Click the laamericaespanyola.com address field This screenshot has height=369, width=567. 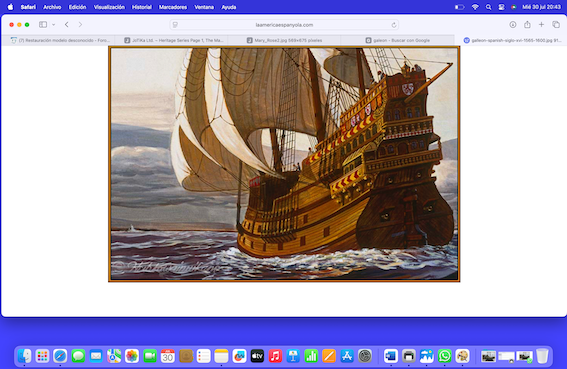coord(284,25)
